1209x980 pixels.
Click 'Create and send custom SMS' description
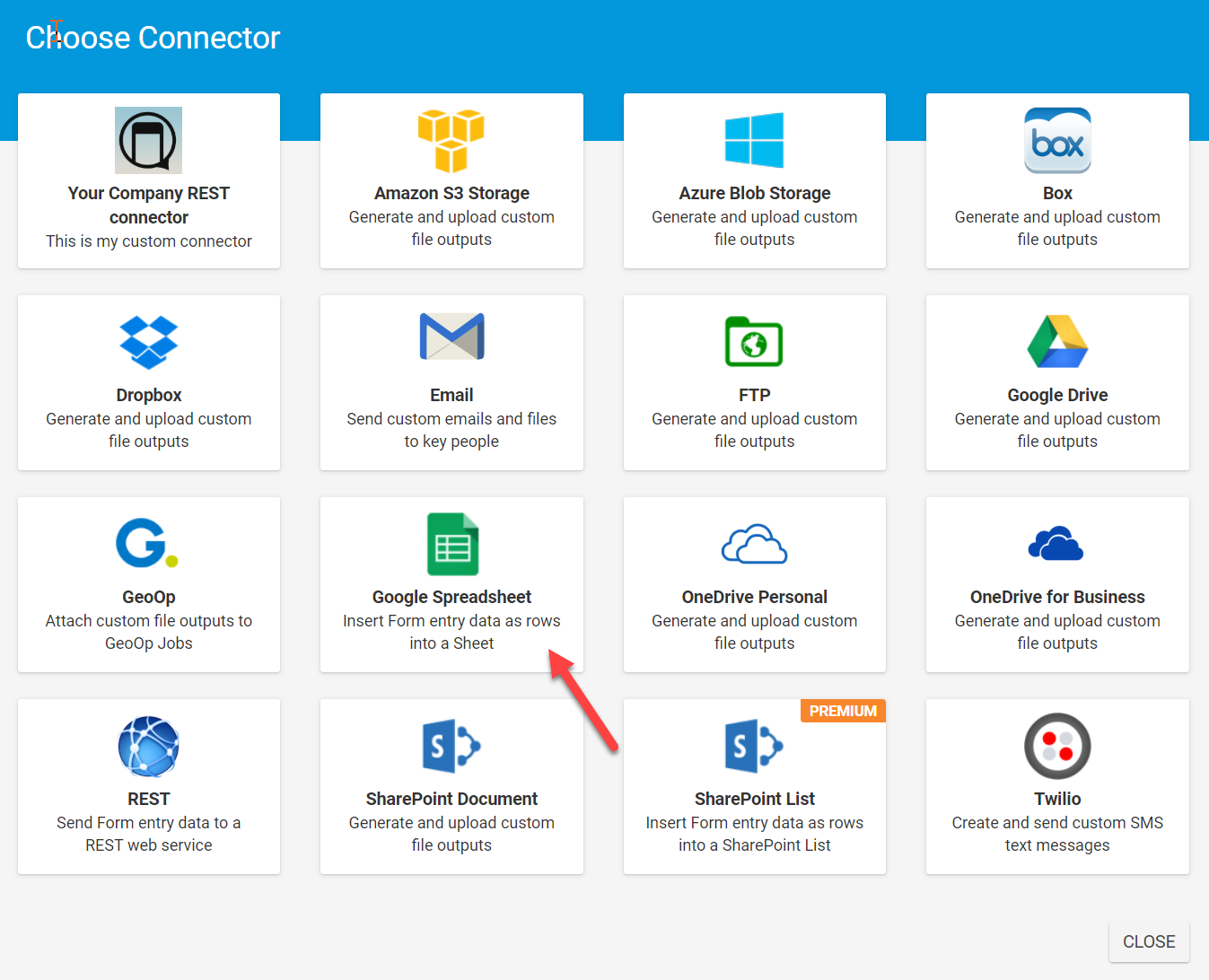pyautogui.click(x=1057, y=823)
